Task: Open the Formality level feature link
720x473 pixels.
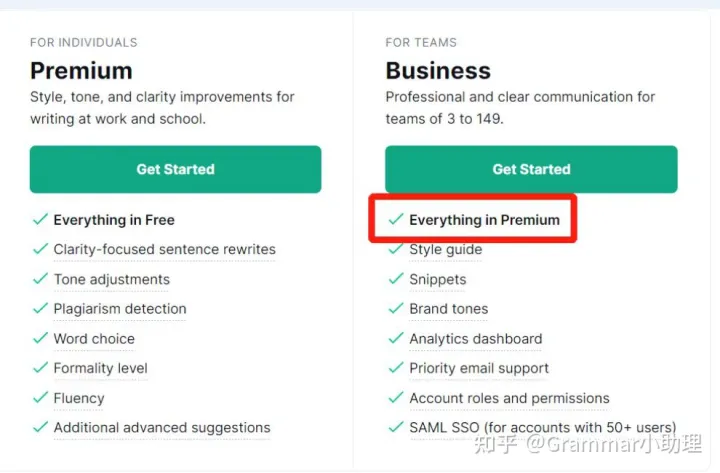Action: pyautogui.click(x=100, y=368)
